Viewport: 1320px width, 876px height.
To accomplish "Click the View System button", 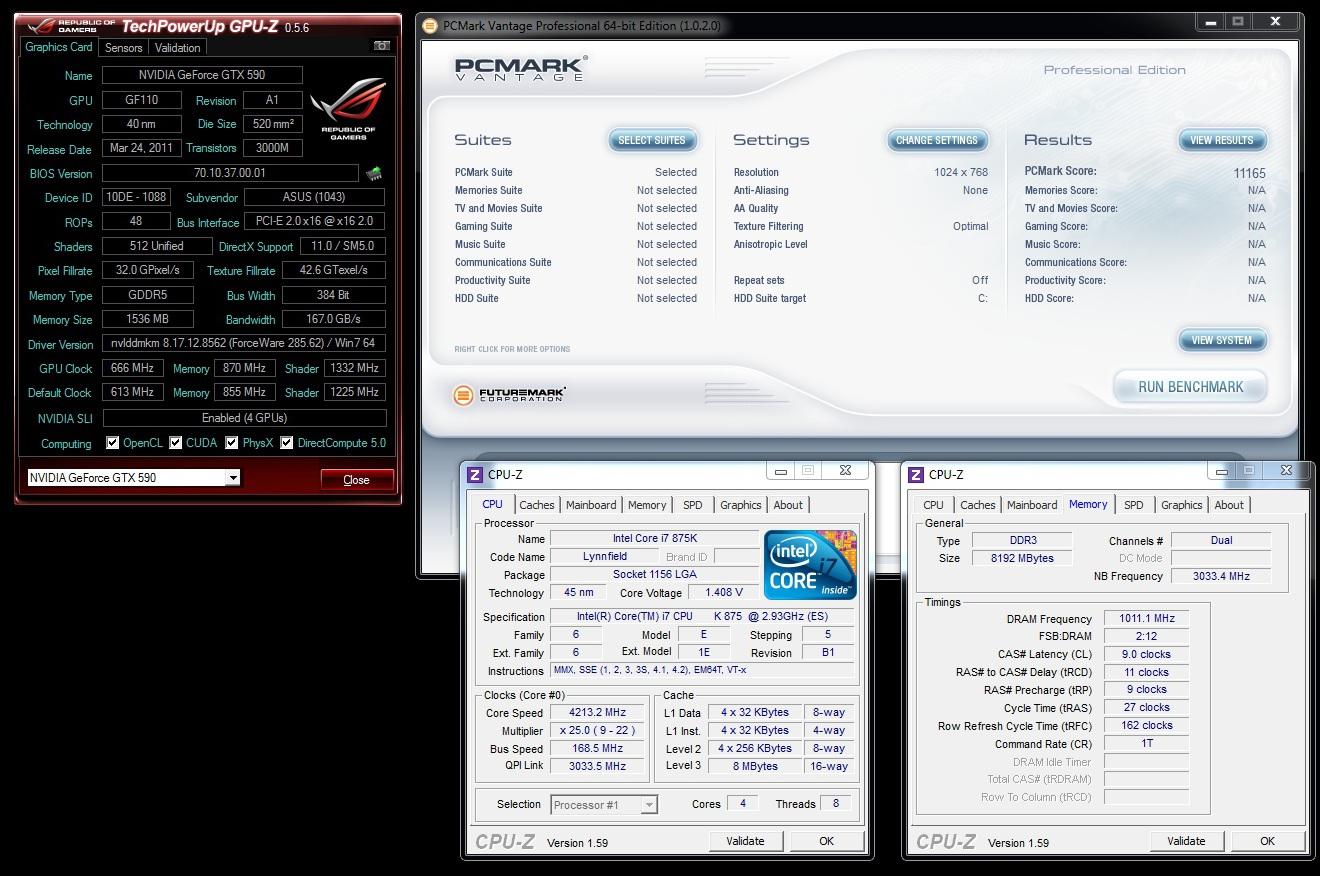I will point(1222,340).
